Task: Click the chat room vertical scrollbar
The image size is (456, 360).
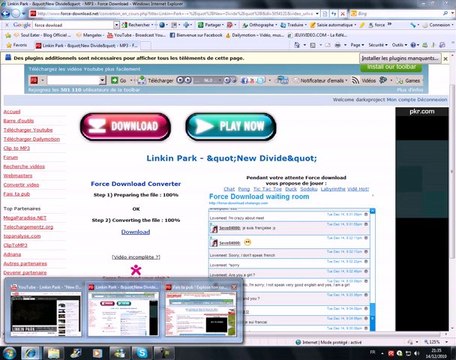Action: [373, 270]
